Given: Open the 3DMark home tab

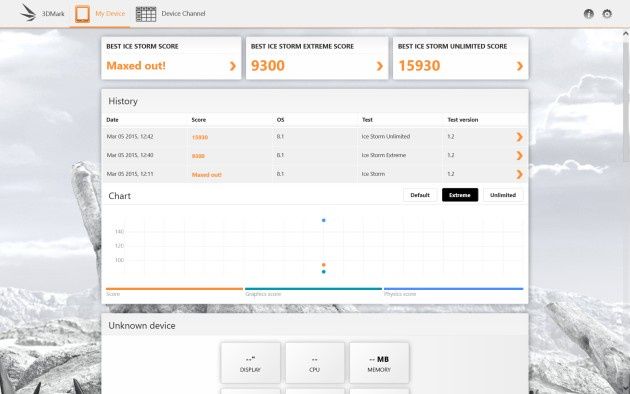Looking at the screenshot, I should tap(42, 14).
